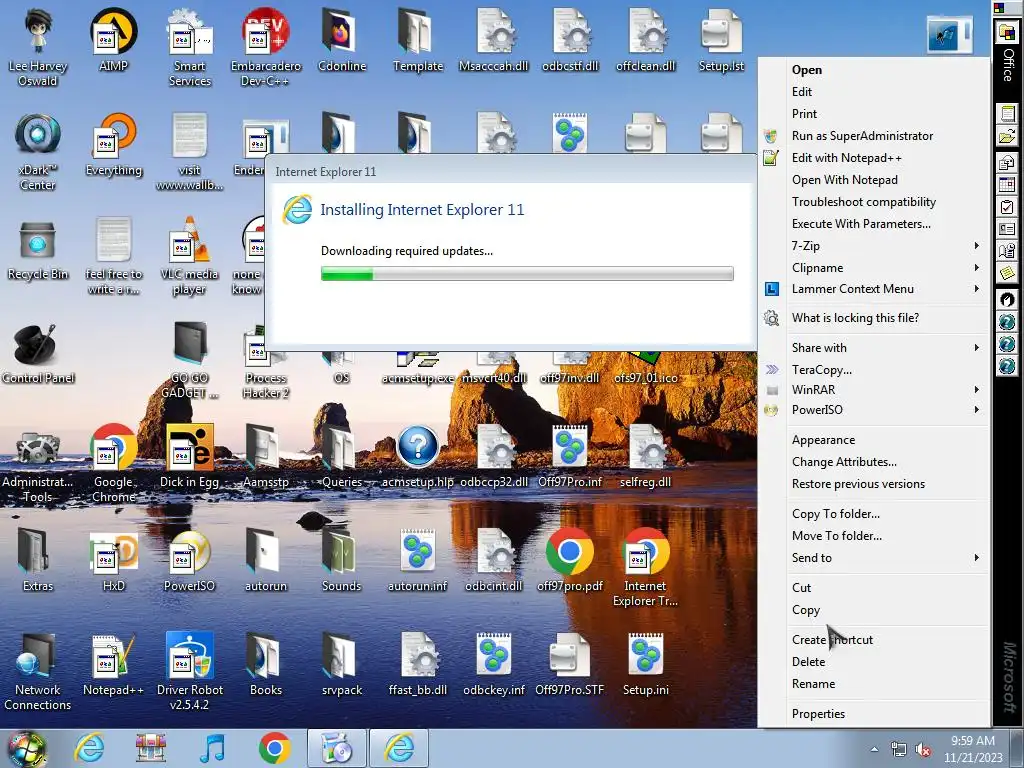
Task: Select the PowerISO desktop shortcut
Action: 189,562
